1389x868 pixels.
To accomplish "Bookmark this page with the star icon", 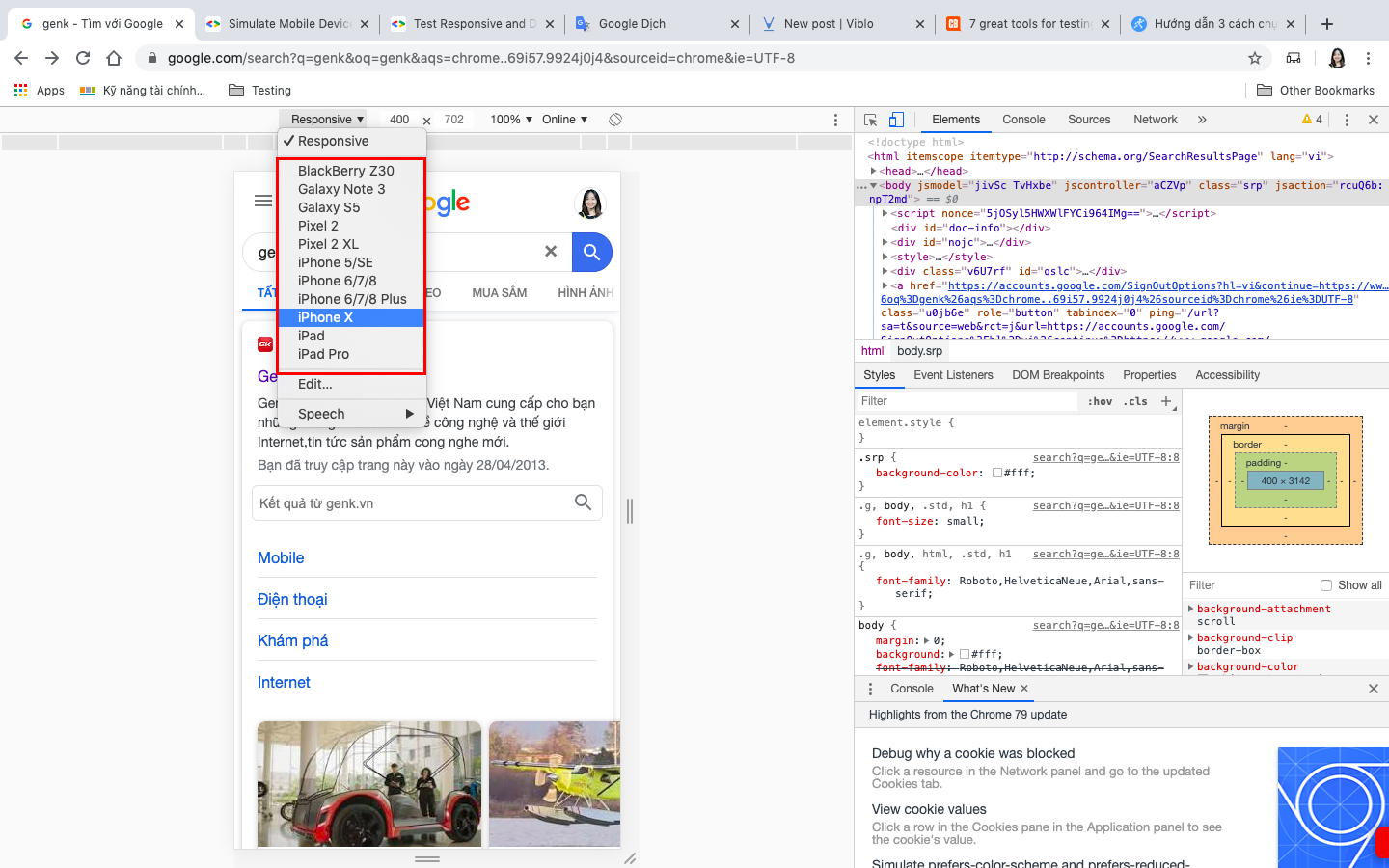I will 1255,58.
